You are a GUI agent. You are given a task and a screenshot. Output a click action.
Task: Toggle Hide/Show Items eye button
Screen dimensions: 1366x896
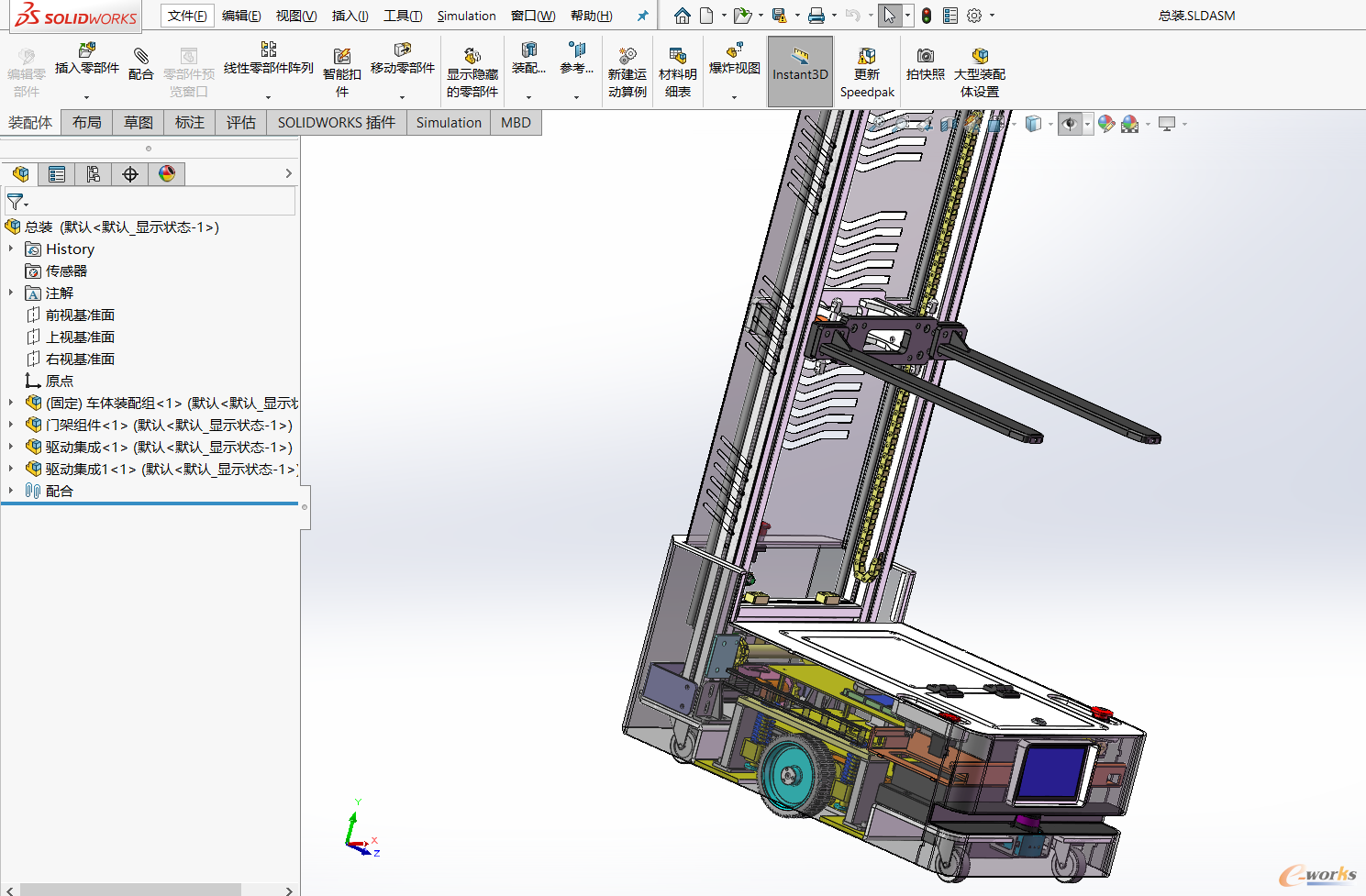pyautogui.click(x=1070, y=124)
